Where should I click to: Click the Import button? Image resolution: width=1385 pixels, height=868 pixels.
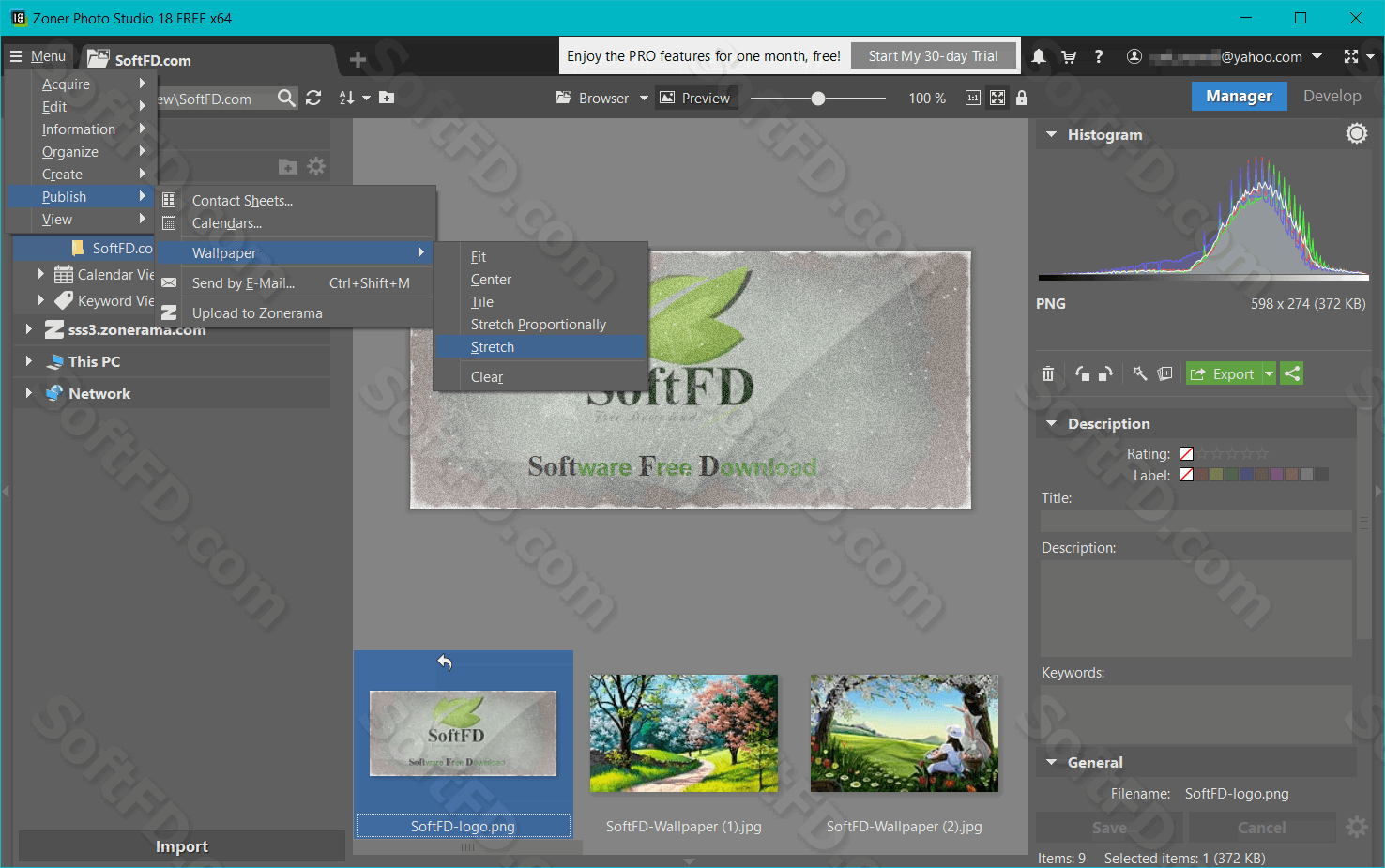(182, 846)
